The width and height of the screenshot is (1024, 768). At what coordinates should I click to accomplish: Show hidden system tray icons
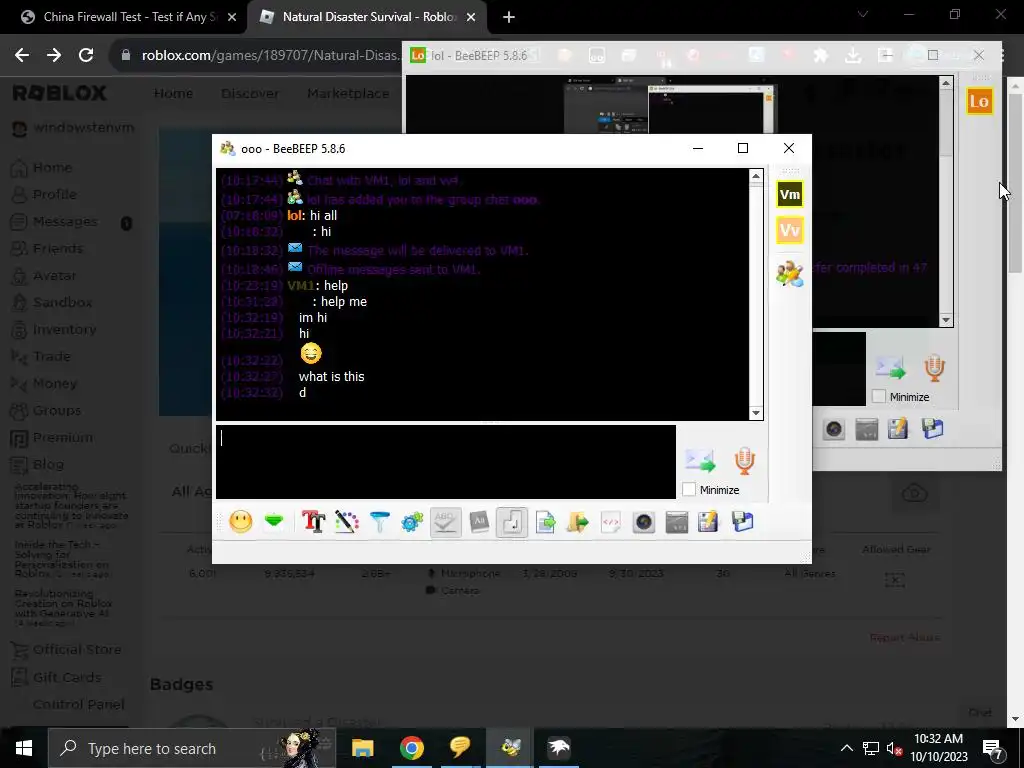click(846, 748)
